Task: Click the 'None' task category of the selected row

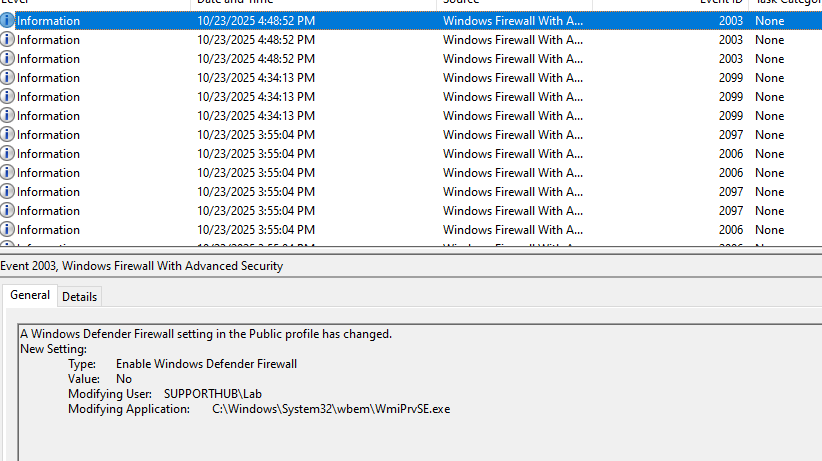Action: tap(769, 21)
